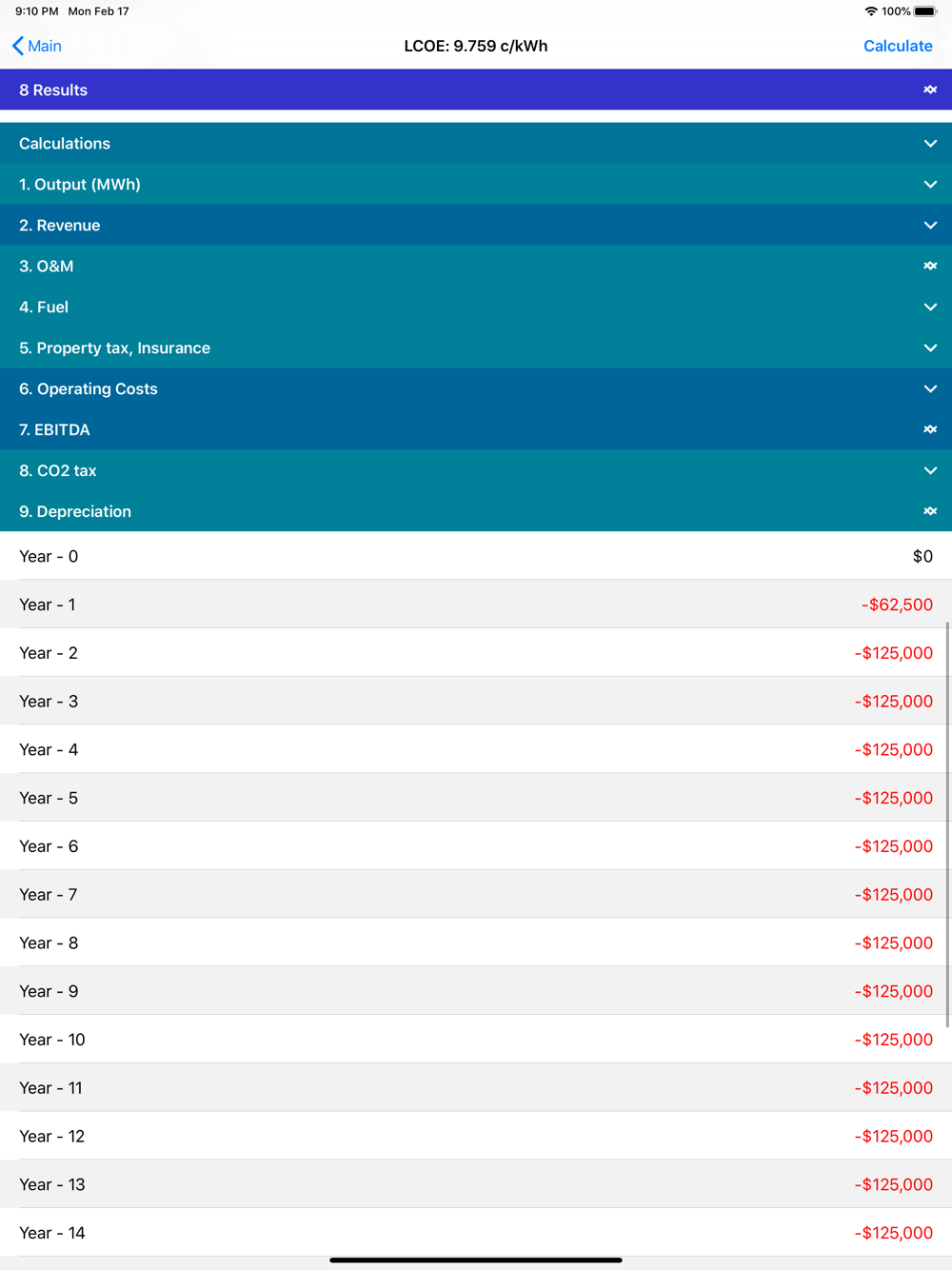Tap the collapse icon on EBITDA row

click(930, 430)
